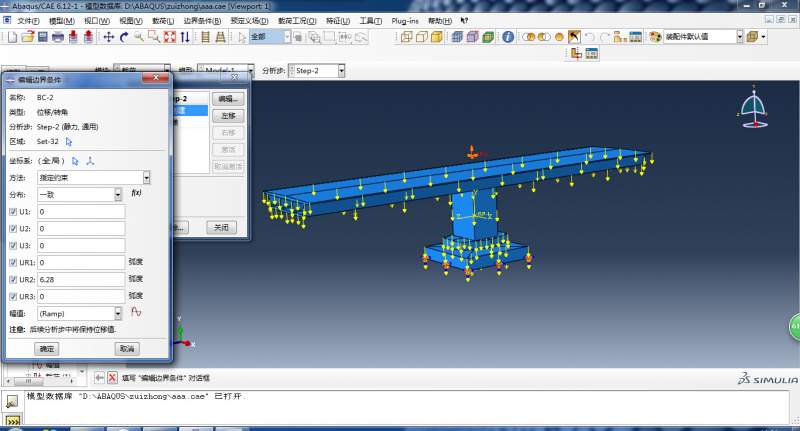The width and height of the screenshot is (800, 431).
Task: Click the U1 value input field
Action: pos(81,212)
